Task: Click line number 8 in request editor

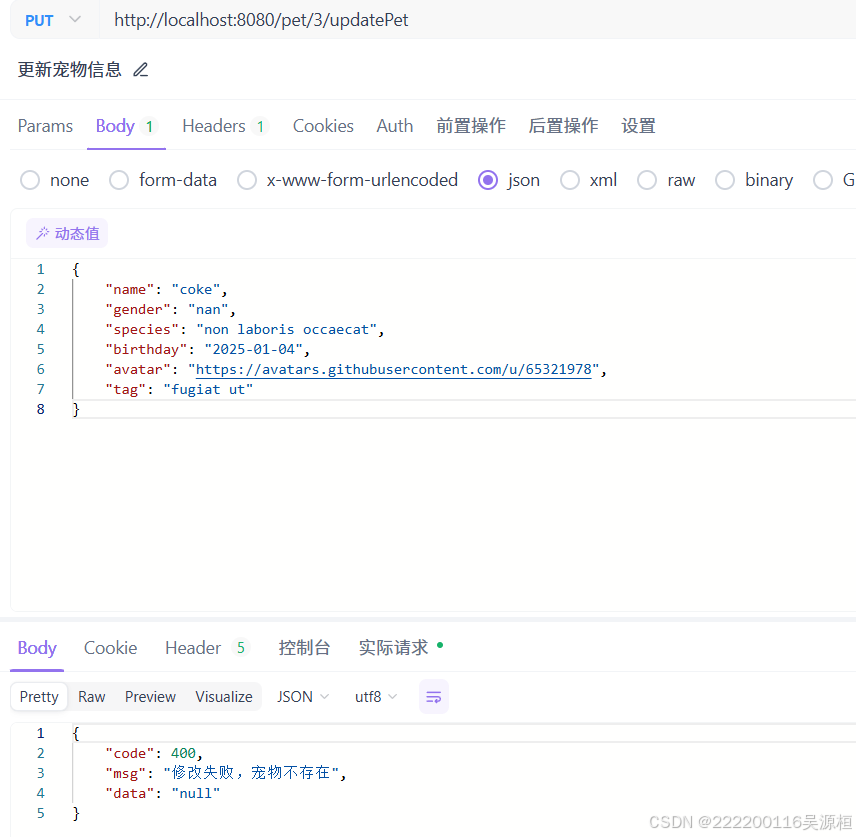Action: point(40,409)
